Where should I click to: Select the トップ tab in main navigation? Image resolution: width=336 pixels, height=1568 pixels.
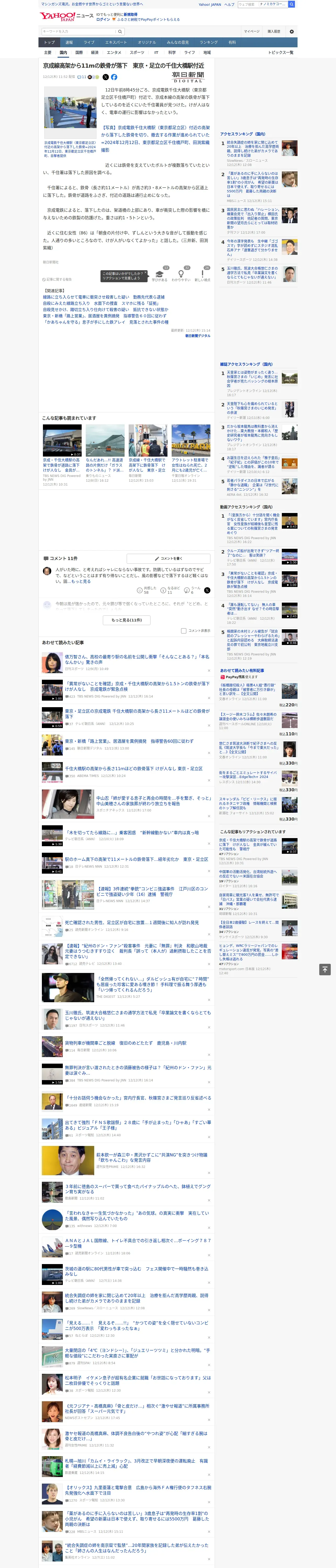49,43
